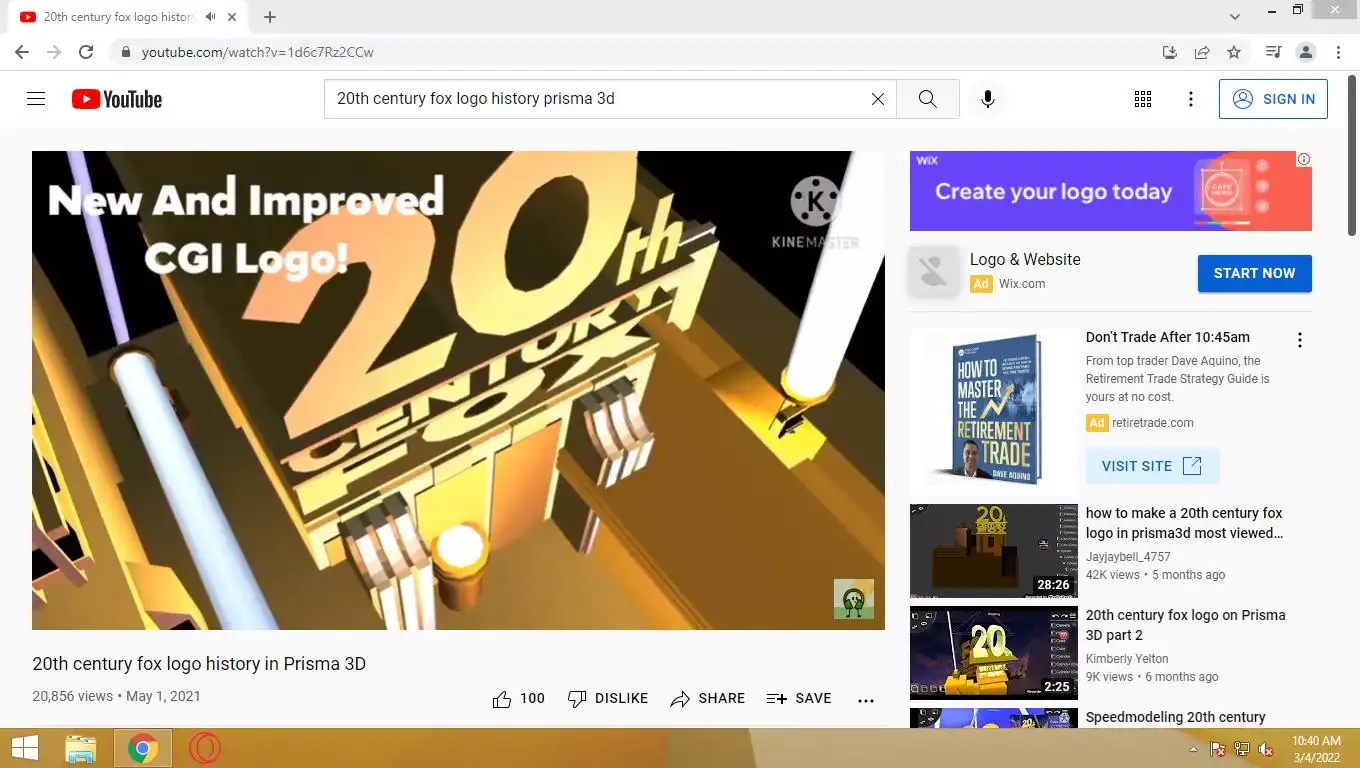Image resolution: width=1360 pixels, height=768 pixels.
Task: Click the install app icon in address bar
Action: click(x=1170, y=52)
